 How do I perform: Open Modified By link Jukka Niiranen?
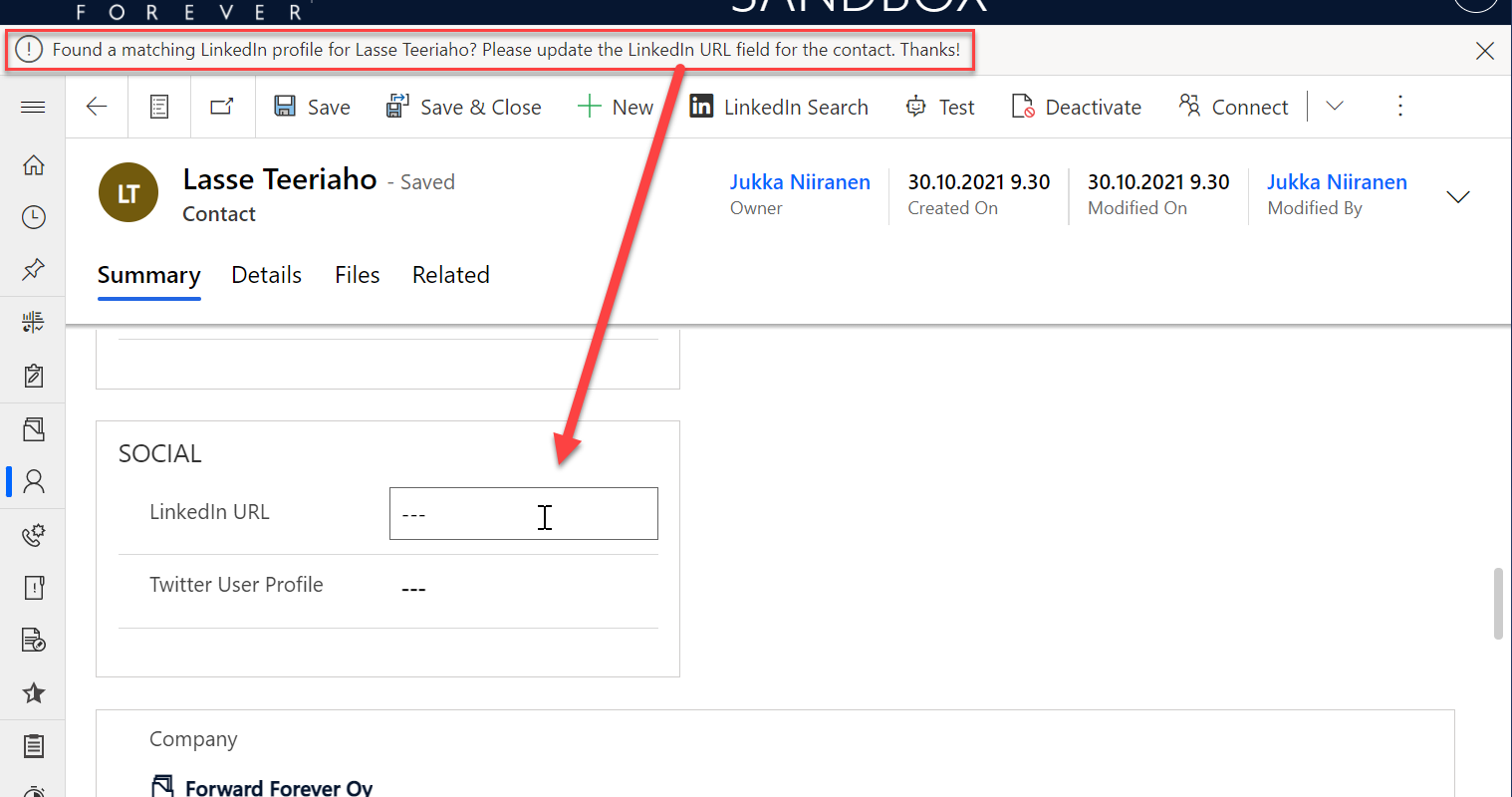[1337, 182]
